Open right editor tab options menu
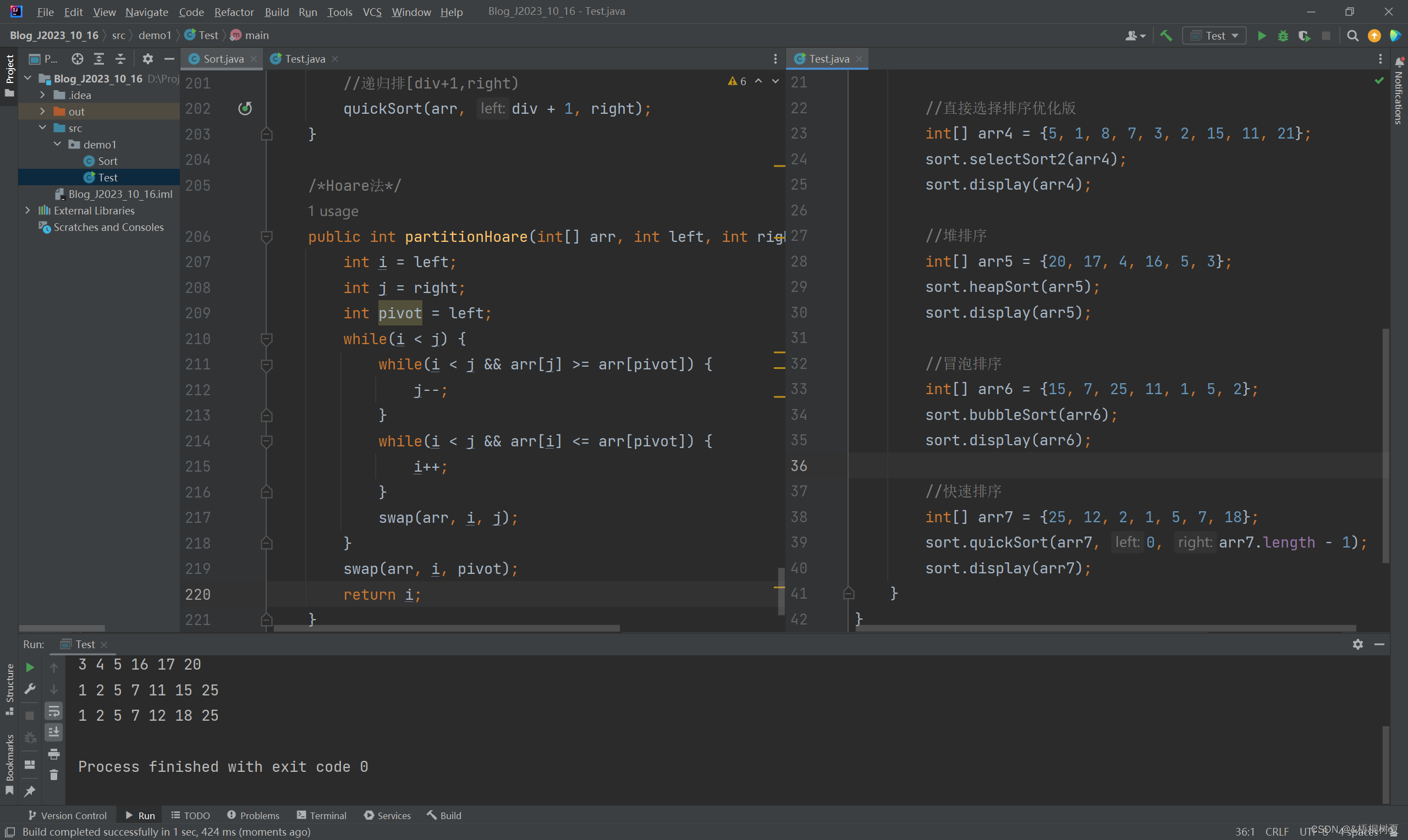 coord(1380,59)
